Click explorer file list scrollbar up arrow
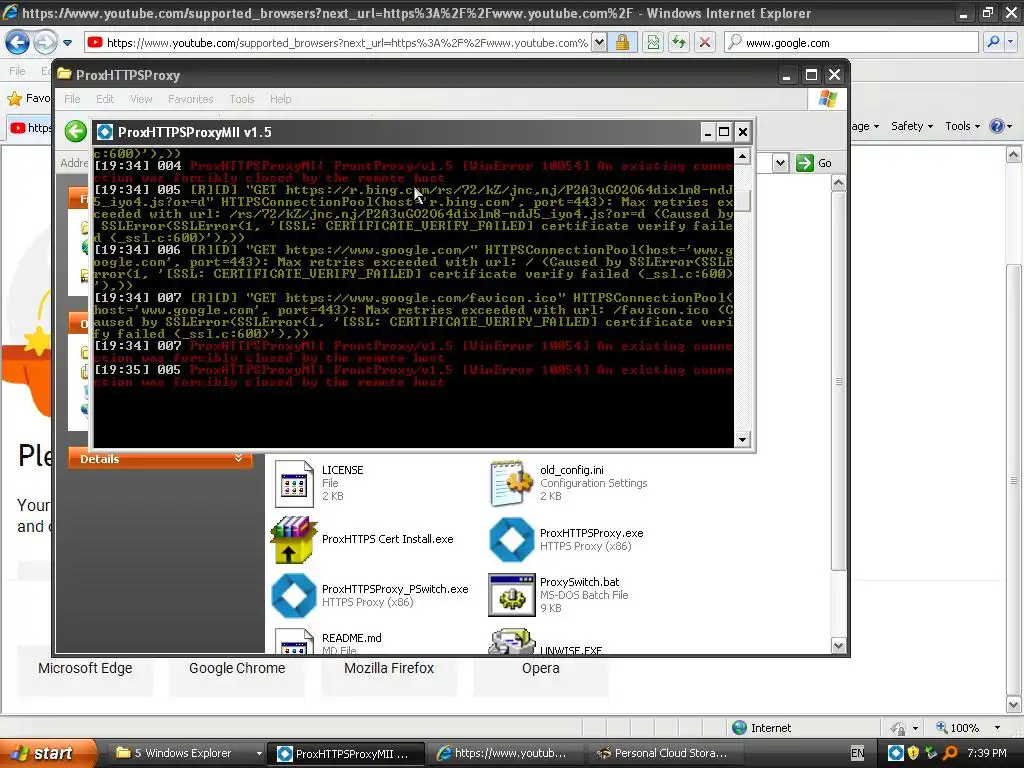The height and width of the screenshot is (768, 1024). 839,184
